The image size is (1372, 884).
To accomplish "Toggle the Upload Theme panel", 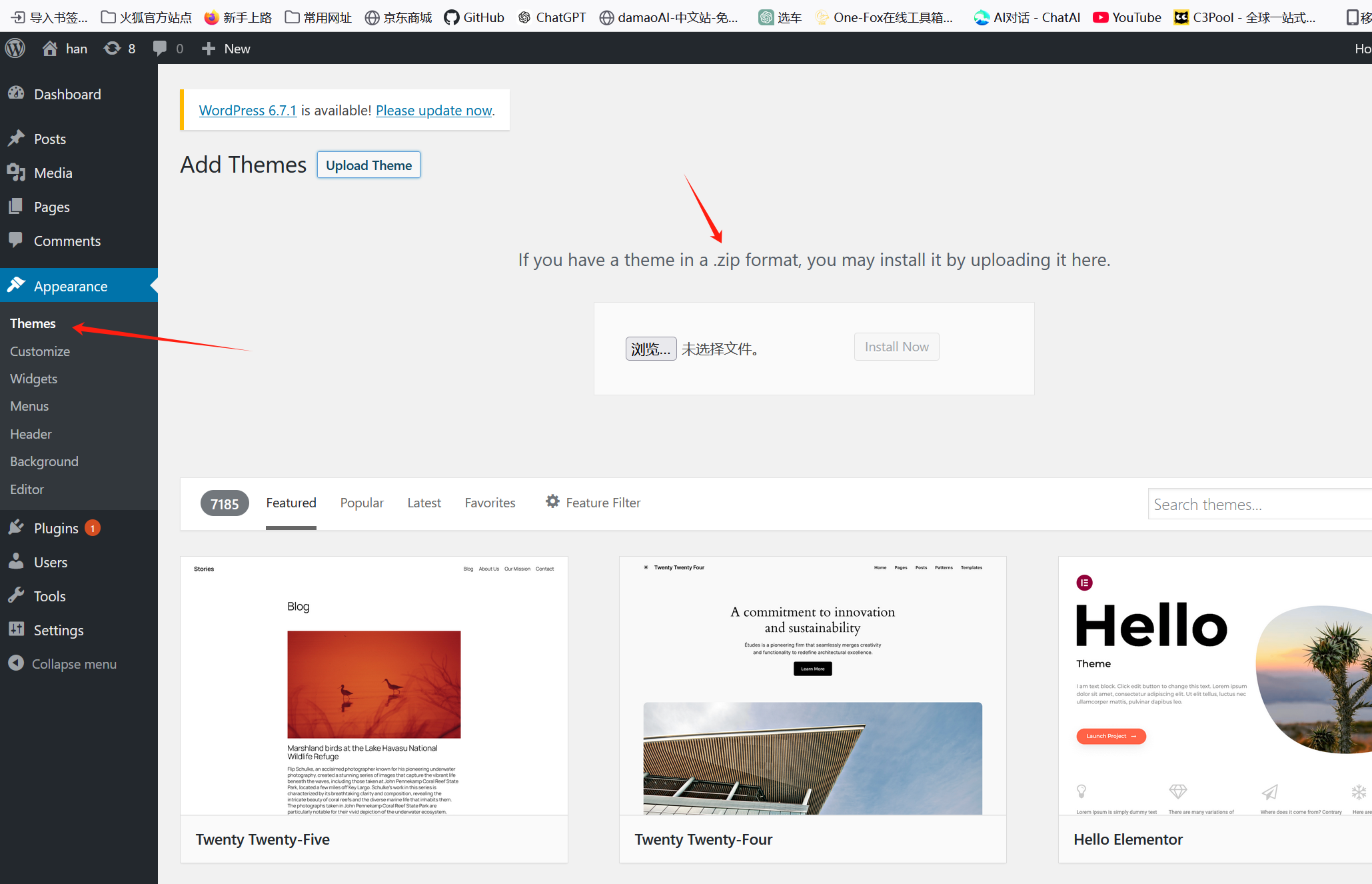I will [x=368, y=165].
